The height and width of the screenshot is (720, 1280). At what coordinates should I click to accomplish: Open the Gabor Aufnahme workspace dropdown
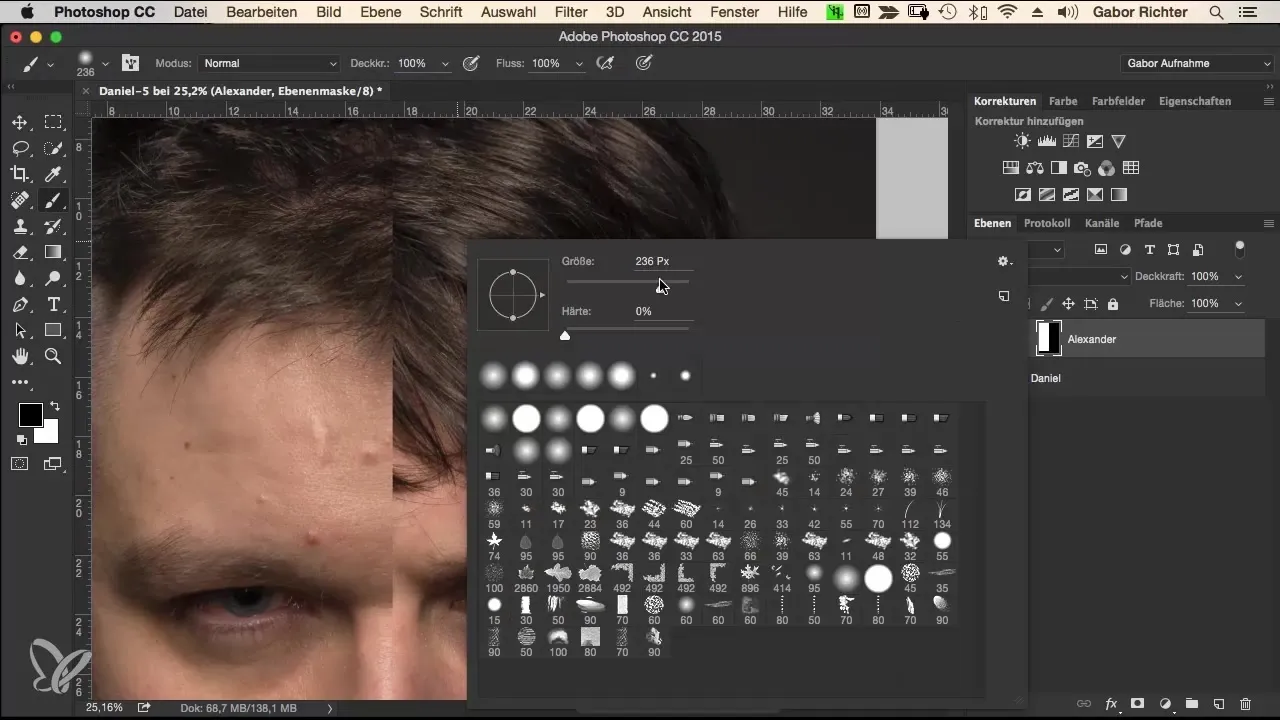click(x=1197, y=63)
